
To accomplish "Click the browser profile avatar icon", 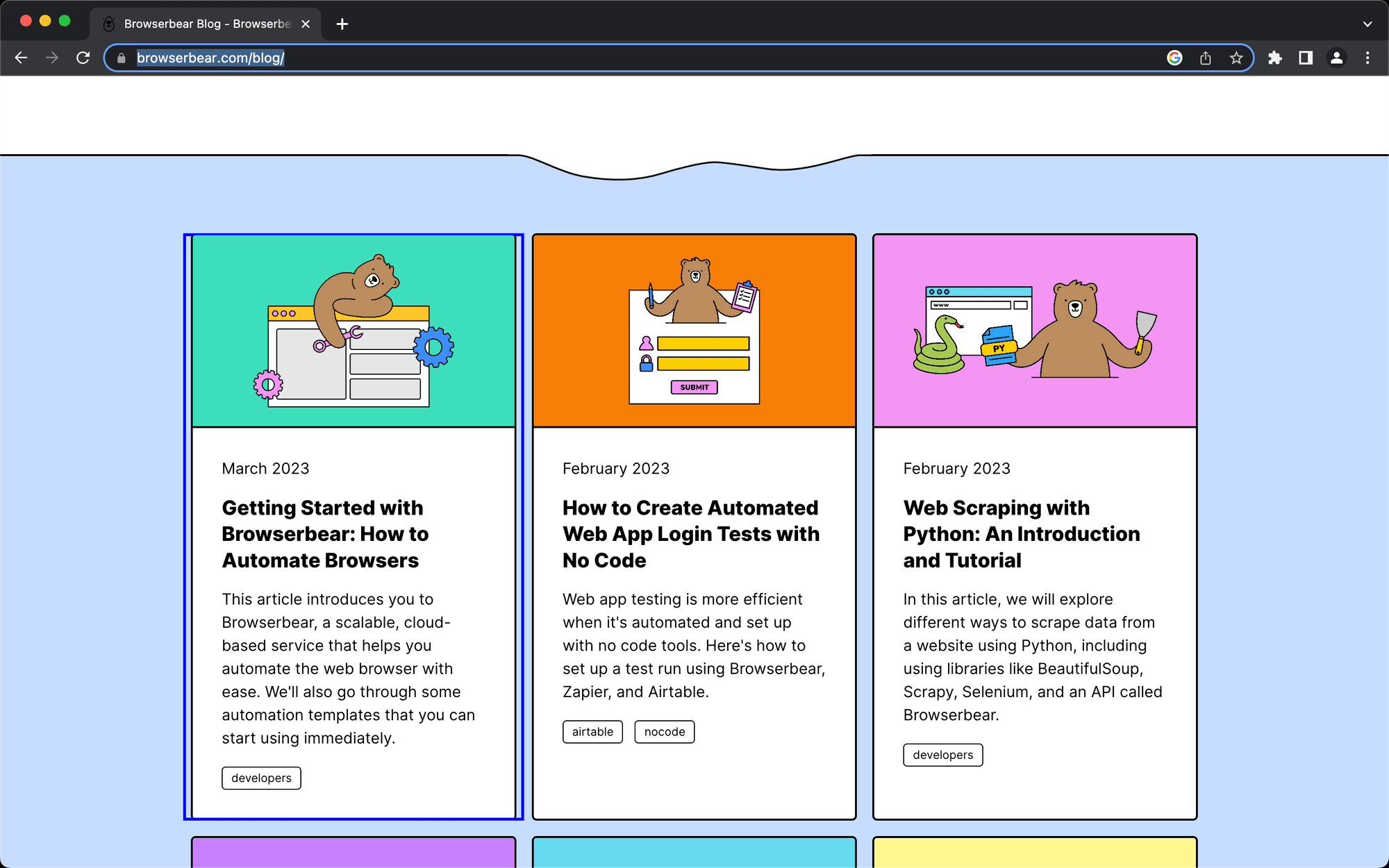I will click(1337, 58).
